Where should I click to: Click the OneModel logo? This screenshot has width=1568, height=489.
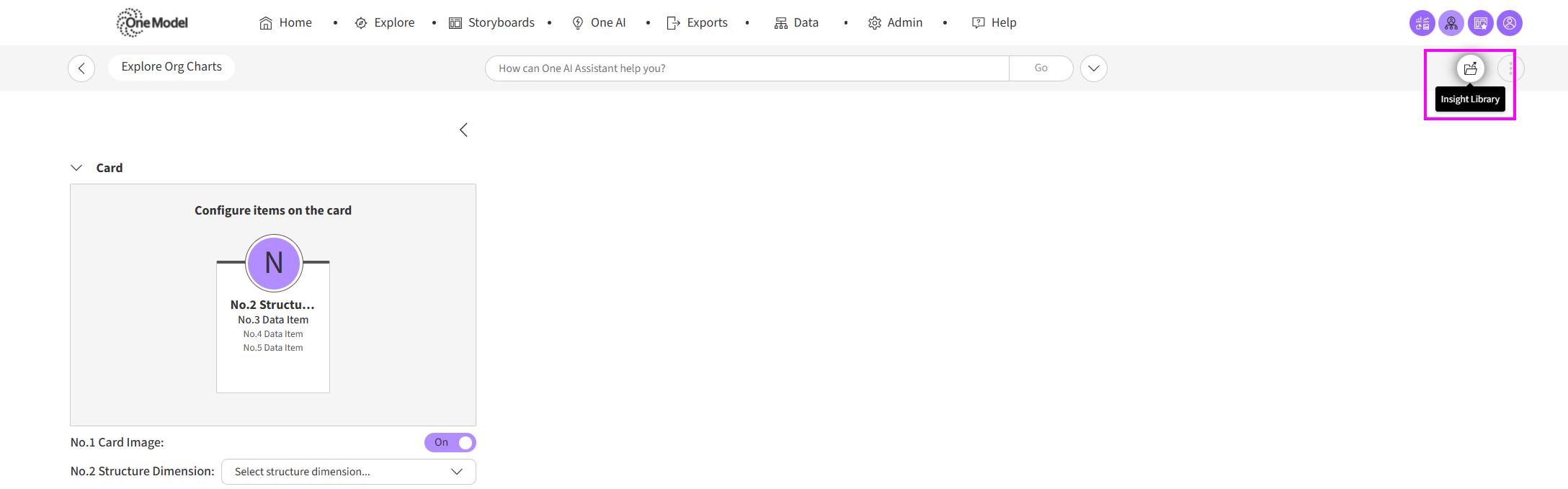click(152, 22)
